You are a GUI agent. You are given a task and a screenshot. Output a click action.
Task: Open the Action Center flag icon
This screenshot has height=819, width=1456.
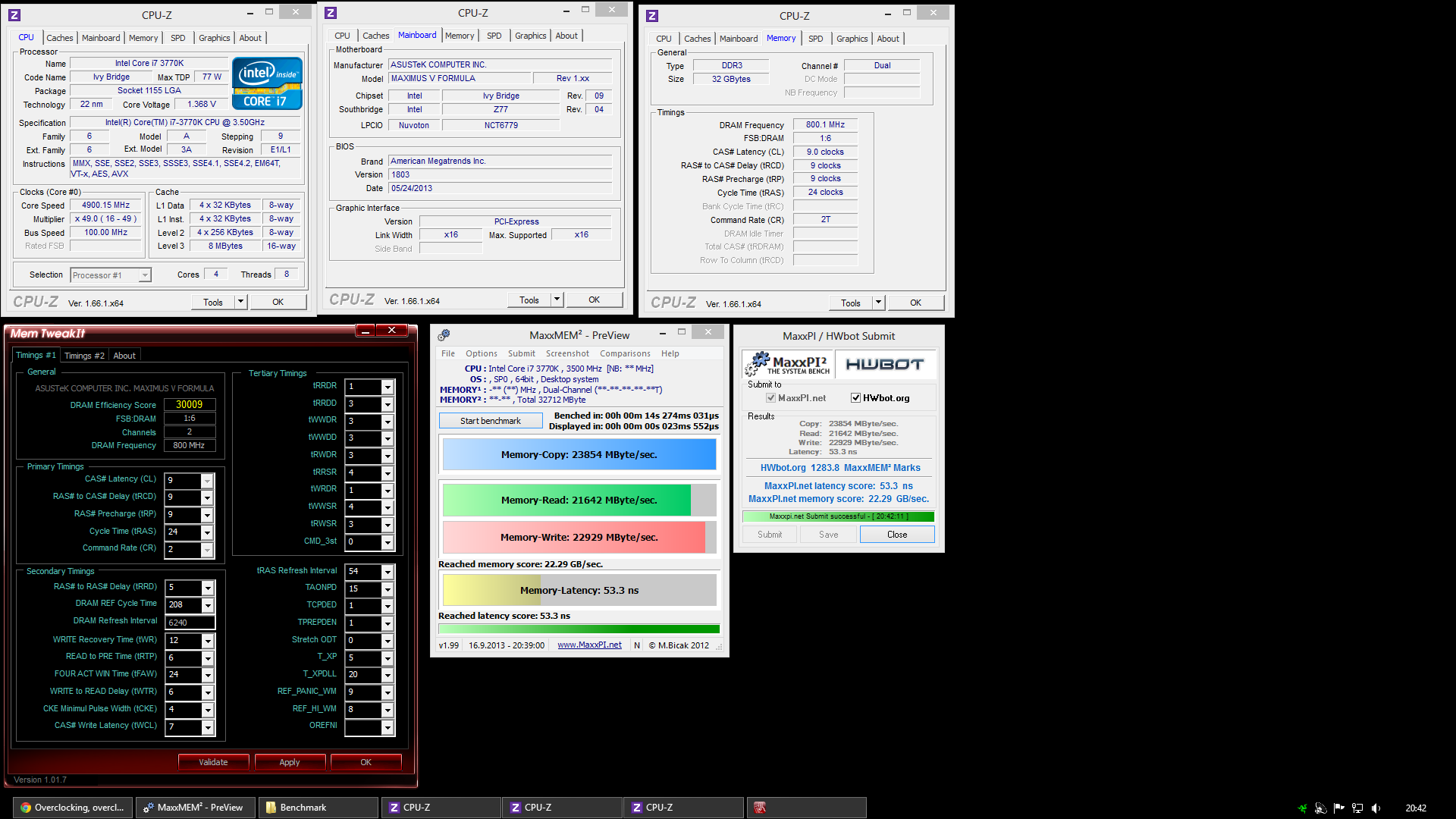coord(1338,808)
